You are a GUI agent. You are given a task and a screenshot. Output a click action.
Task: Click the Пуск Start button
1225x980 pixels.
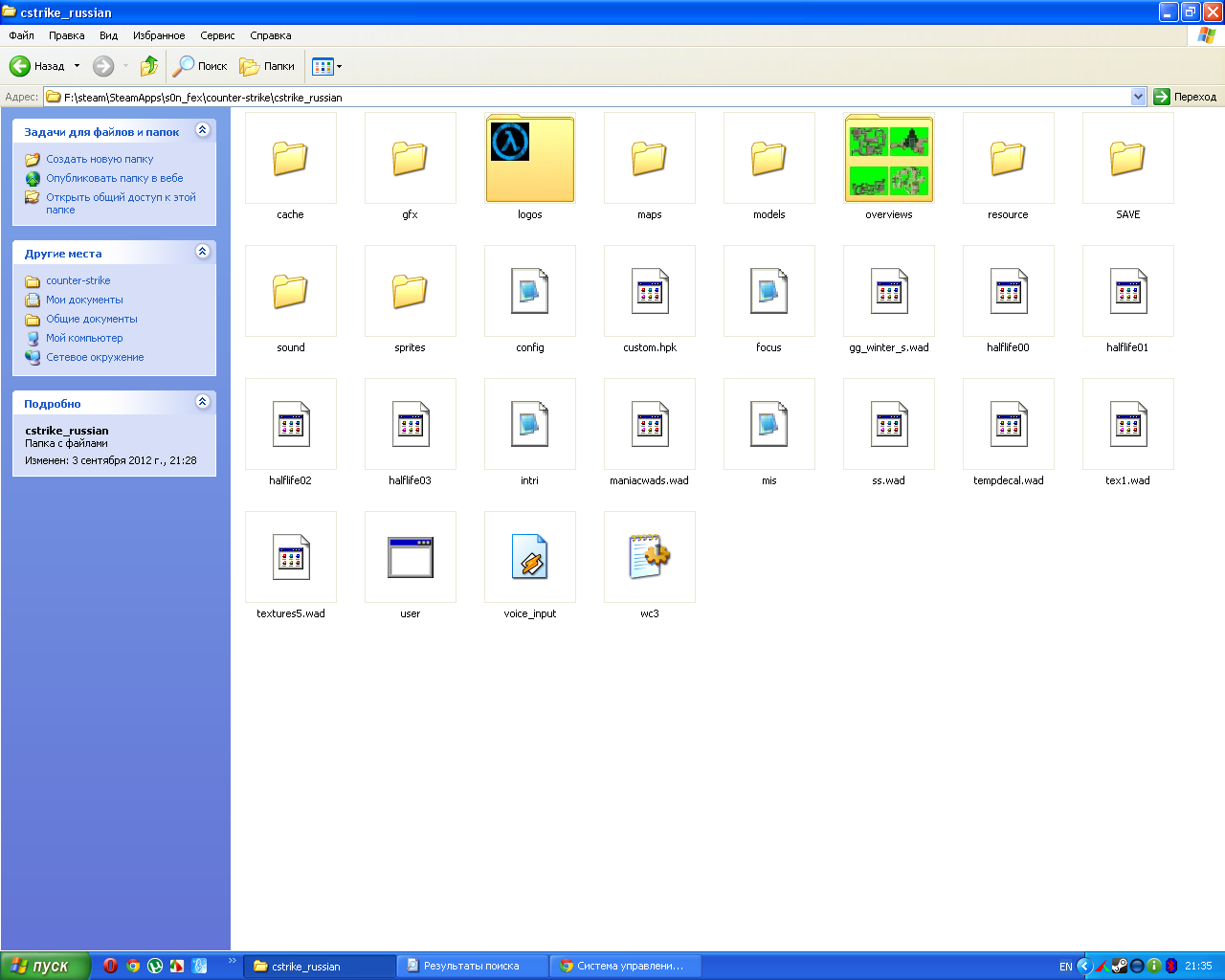coord(45,966)
